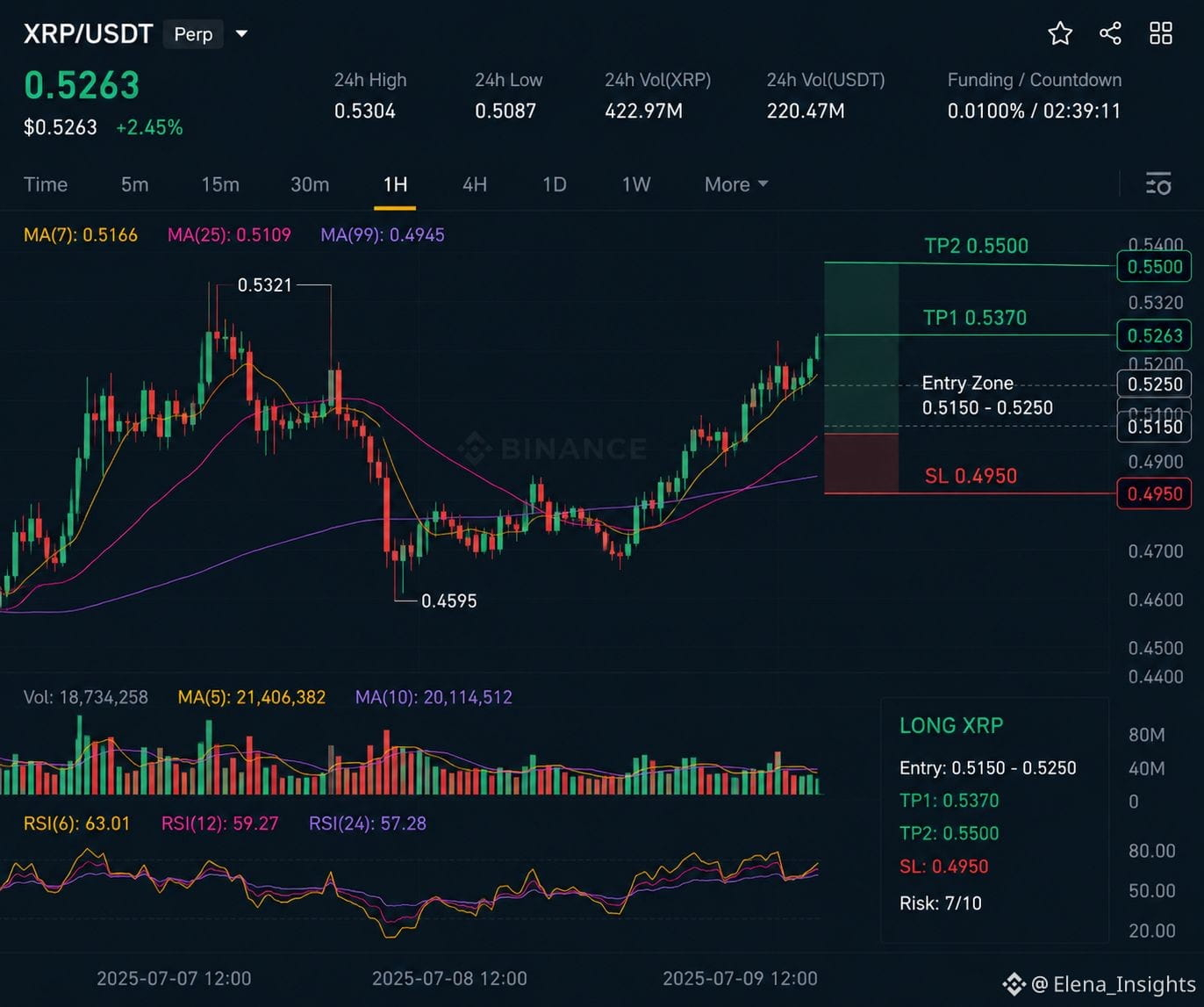The width and height of the screenshot is (1204, 1007).
Task: Click the MA(25): 0.5109 indicator label
Action: 229,234
